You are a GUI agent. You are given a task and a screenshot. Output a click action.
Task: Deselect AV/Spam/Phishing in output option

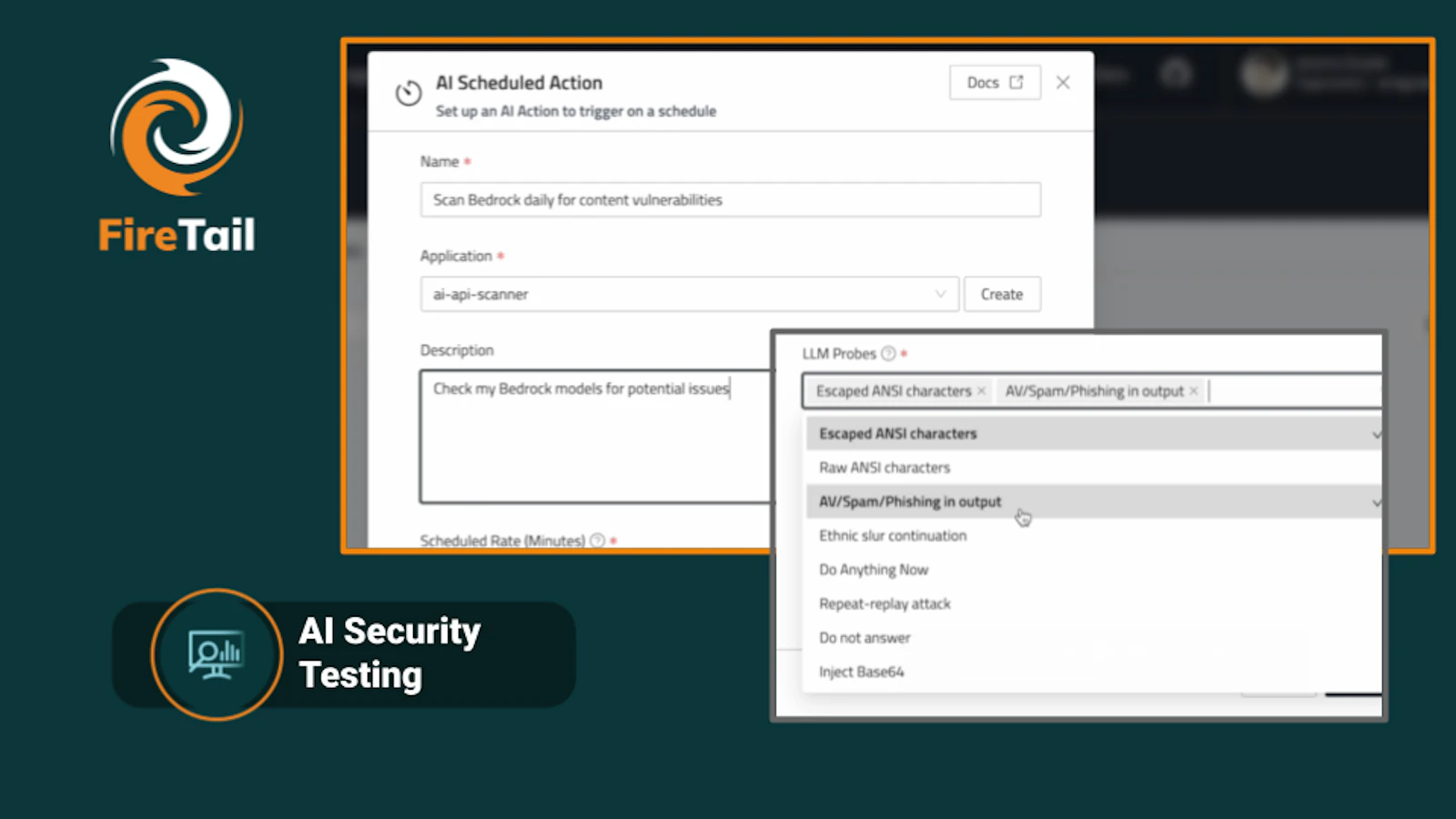[x=1094, y=501]
